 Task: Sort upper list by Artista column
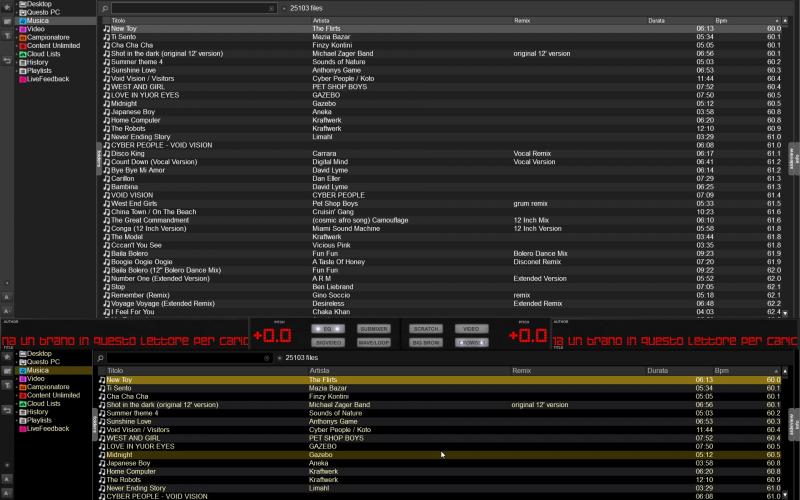click(321, 20)
